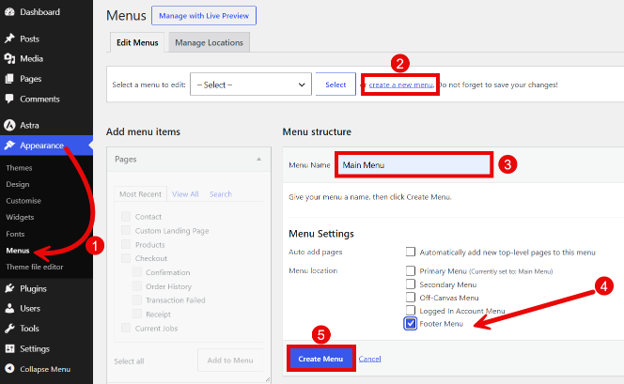624x384 pixels.
Task: Click the Comments bubble icon
Action: click(x=10, y=99)
